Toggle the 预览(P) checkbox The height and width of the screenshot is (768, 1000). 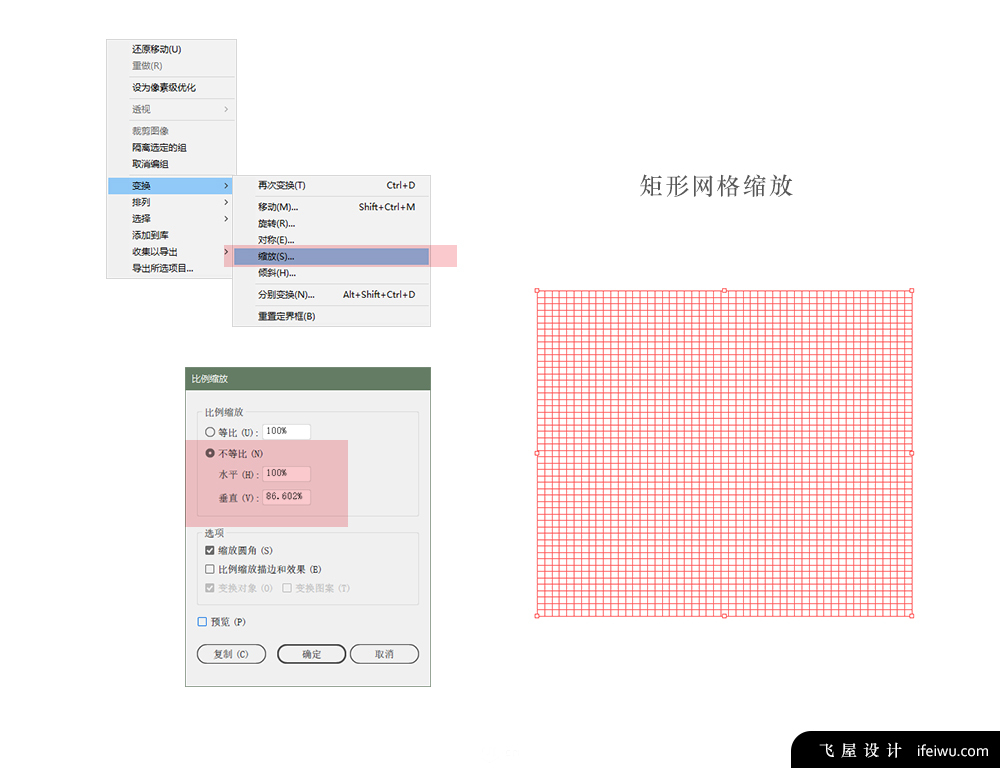(203, 621)
